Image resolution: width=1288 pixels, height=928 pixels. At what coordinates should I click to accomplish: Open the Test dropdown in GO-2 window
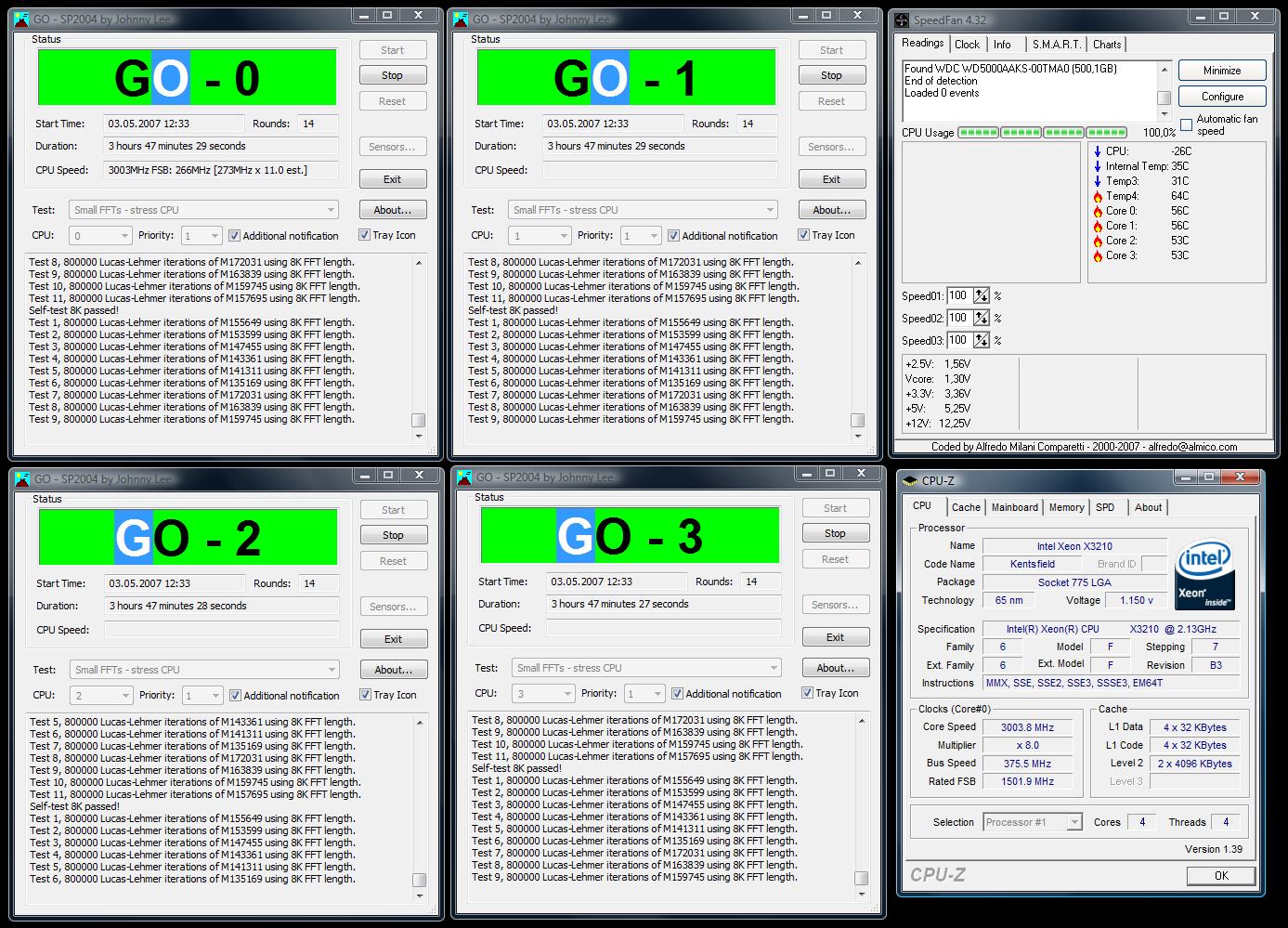click(204, 670)
